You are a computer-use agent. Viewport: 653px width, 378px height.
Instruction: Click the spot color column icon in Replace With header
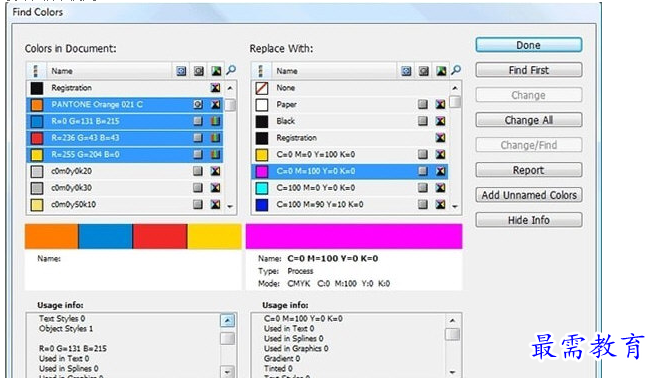(x=424, y=71)
